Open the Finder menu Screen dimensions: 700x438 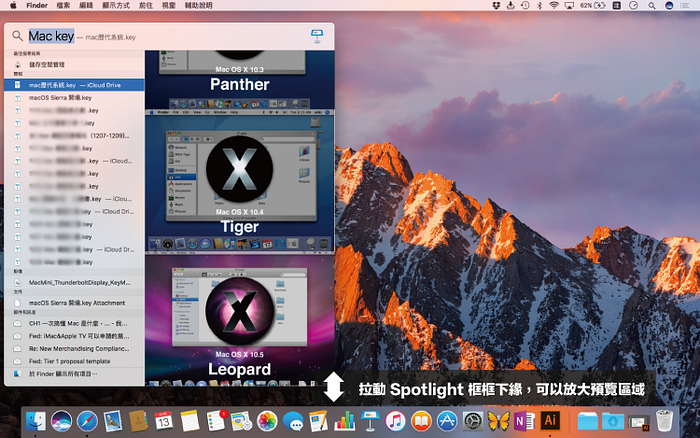tap(37, 5)
